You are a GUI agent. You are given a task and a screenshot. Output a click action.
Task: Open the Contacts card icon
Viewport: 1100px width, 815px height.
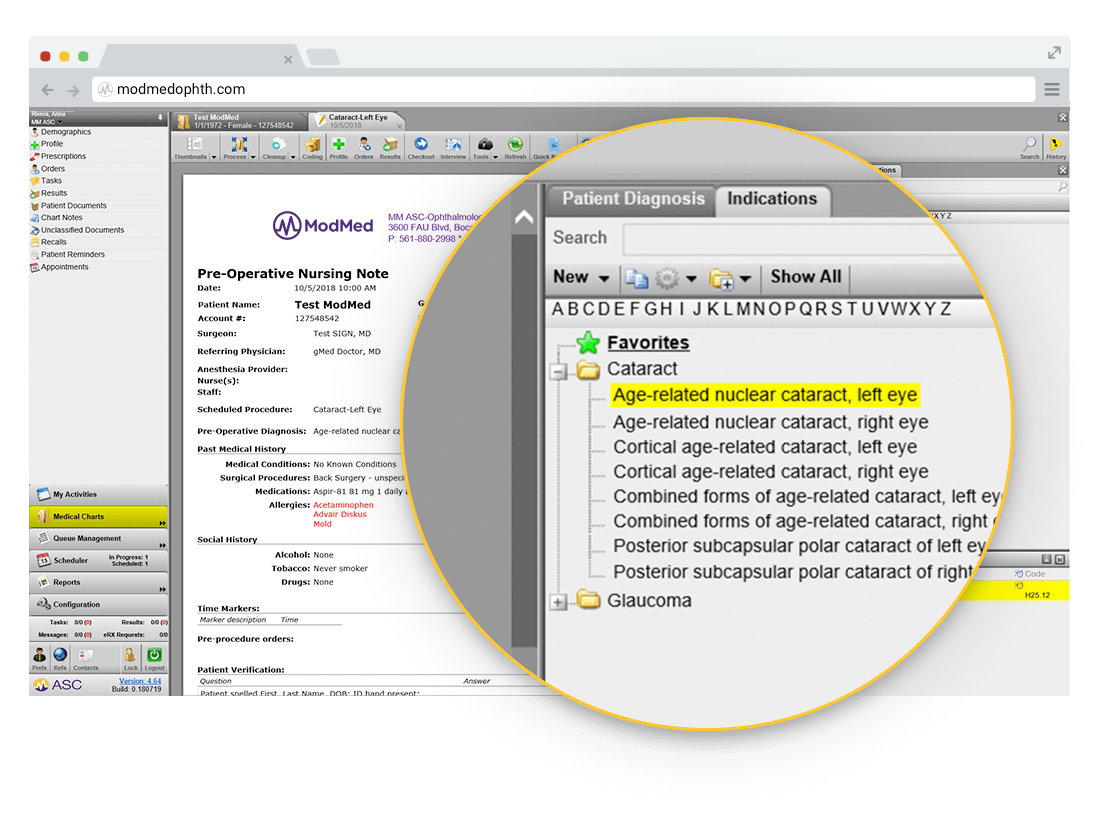pyautogui.click(x=86, y=655)
